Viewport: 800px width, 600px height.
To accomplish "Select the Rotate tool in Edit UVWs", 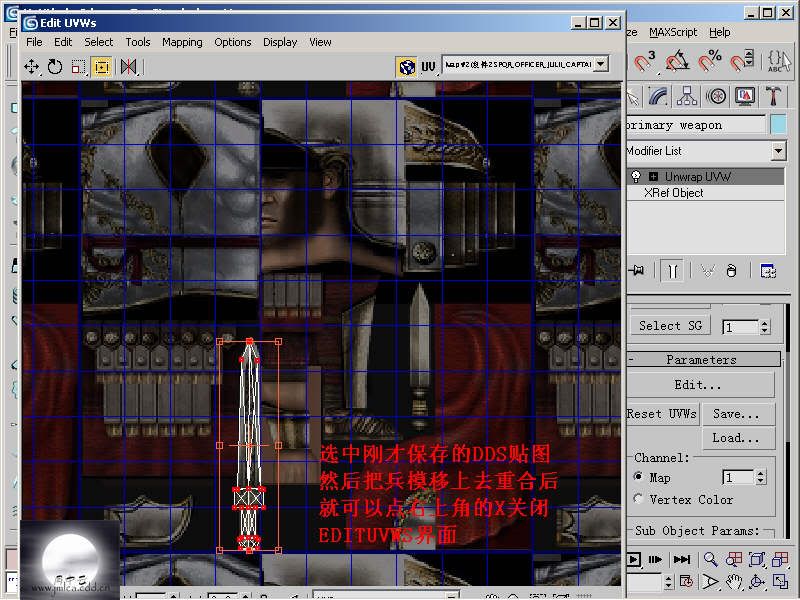I will 54,67.
